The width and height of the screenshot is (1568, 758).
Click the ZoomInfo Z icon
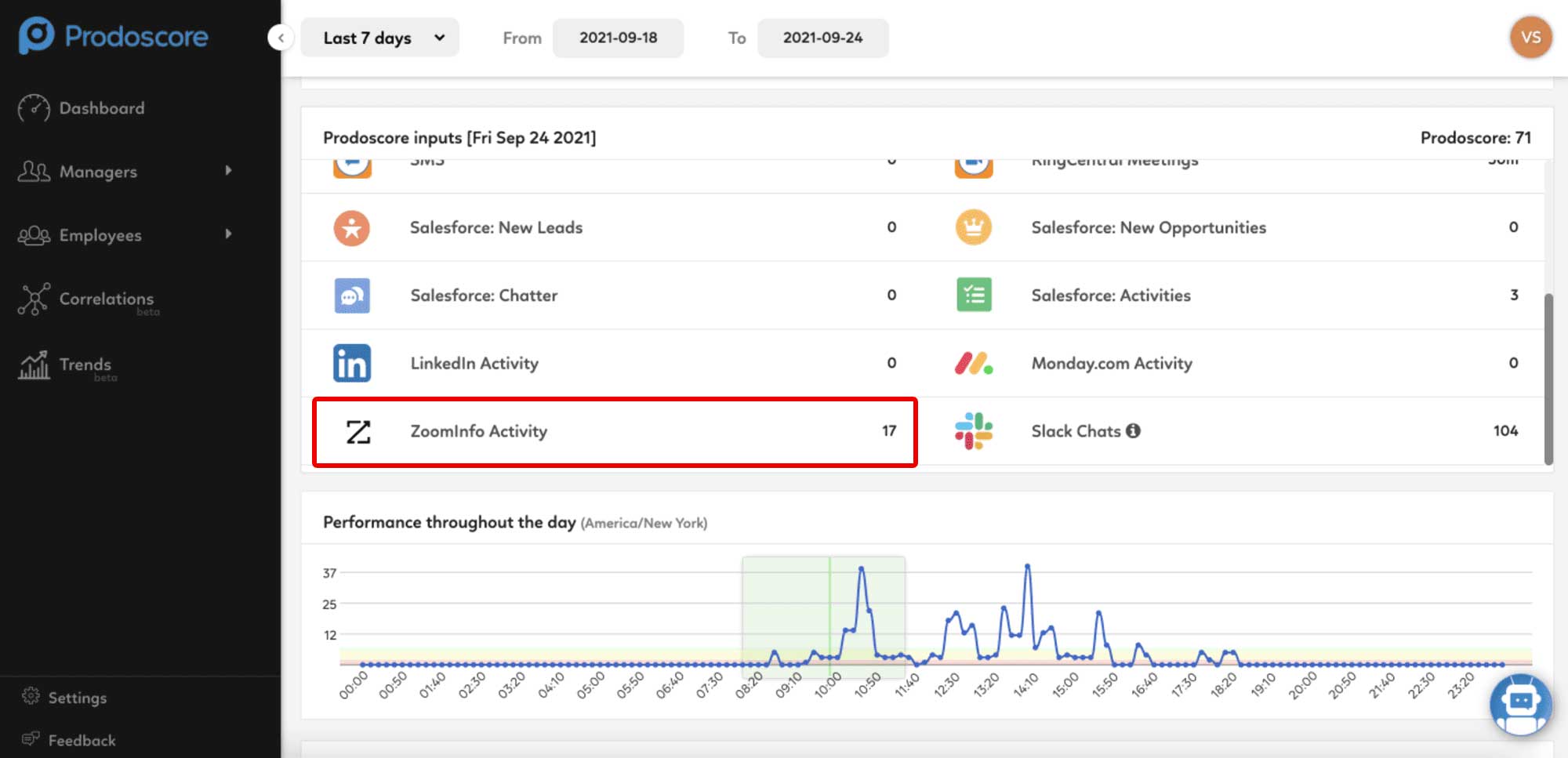358,431
